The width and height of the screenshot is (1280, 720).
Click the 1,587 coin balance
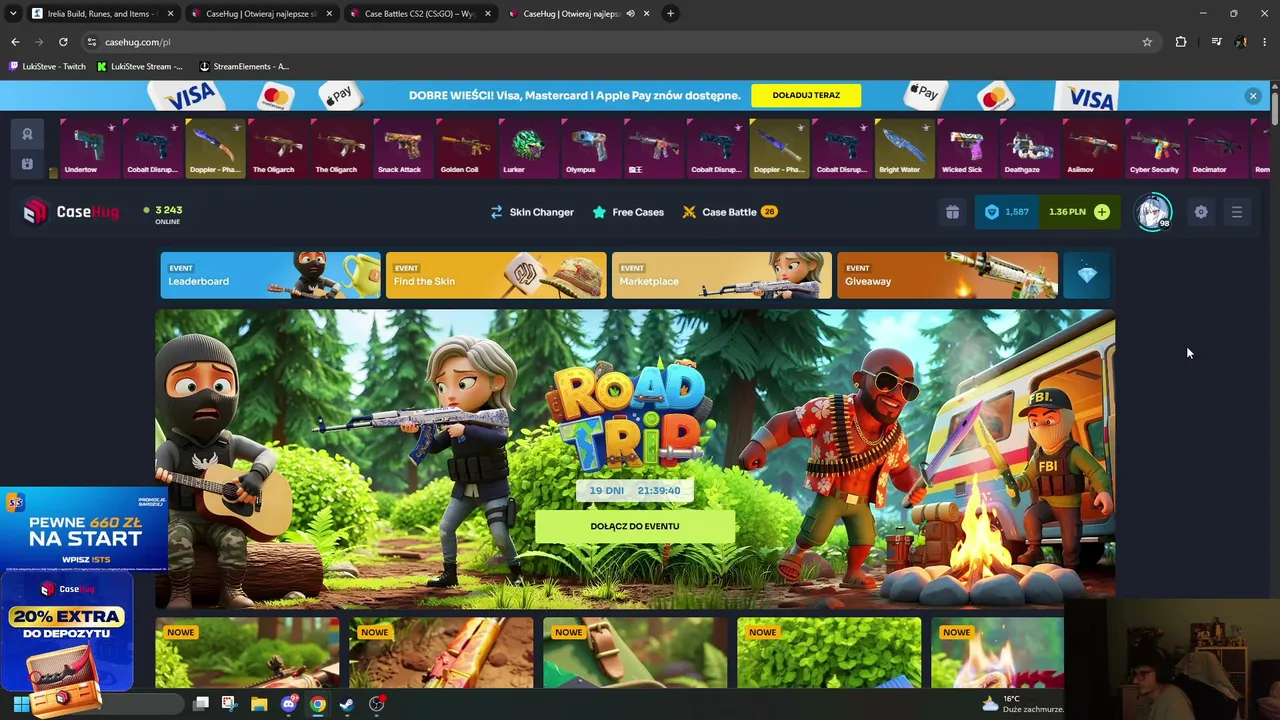(1007, 212)
